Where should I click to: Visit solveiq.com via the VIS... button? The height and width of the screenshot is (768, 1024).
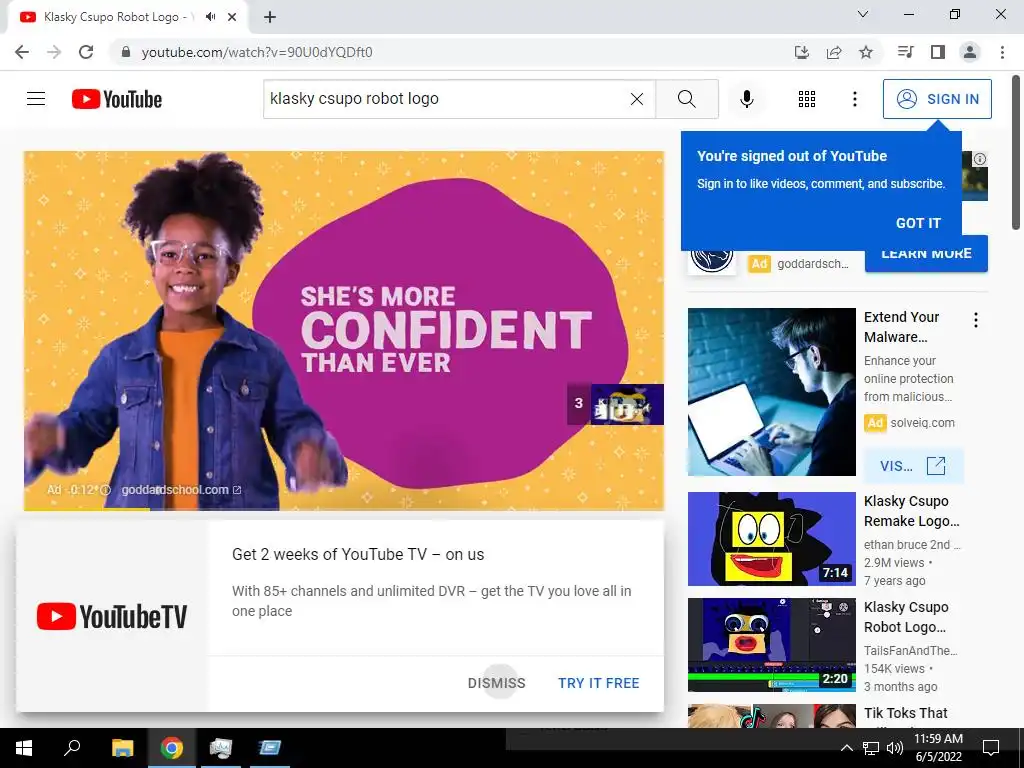[913, 466]
